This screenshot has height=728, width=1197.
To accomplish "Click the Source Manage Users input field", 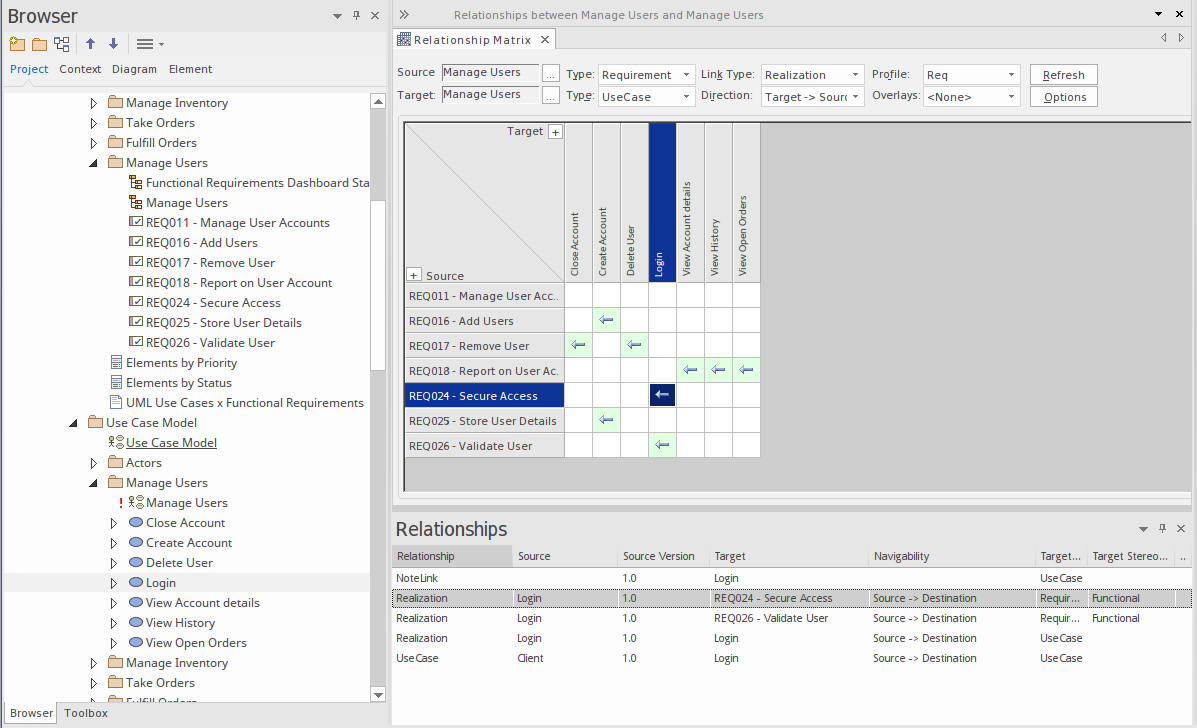I will click(x=490, y=72).
